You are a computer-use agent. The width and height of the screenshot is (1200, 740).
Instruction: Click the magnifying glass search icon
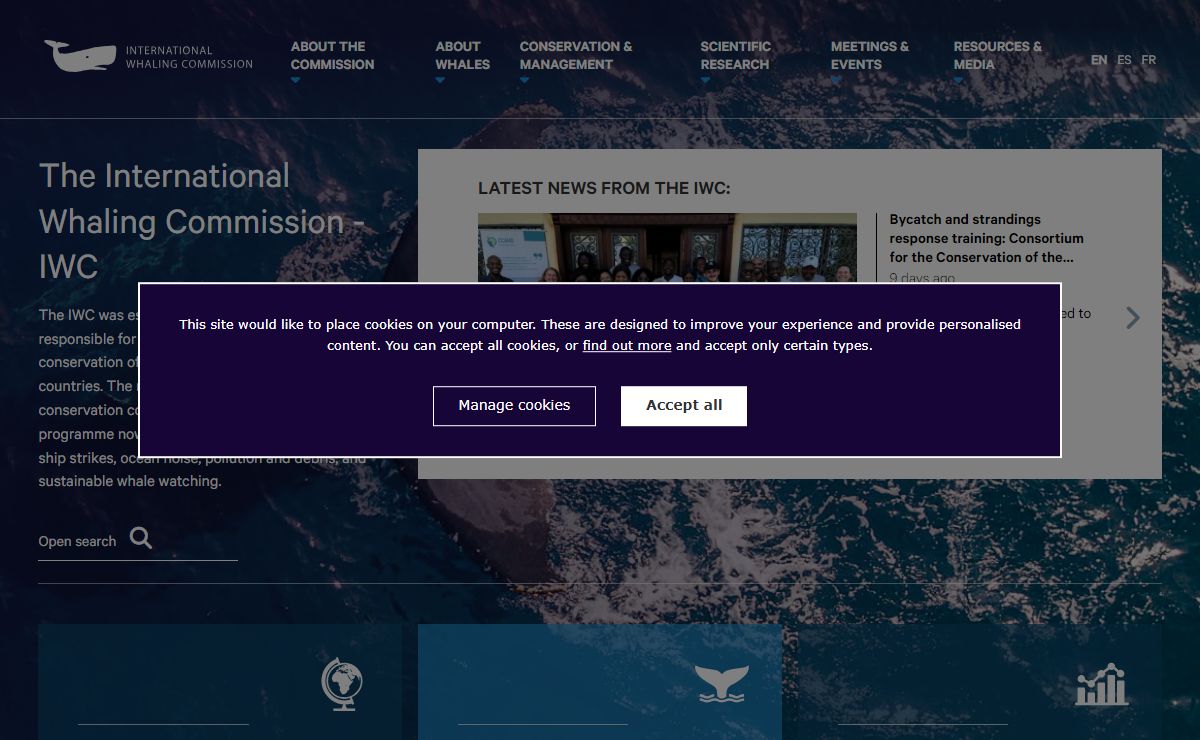coord(141,539)
